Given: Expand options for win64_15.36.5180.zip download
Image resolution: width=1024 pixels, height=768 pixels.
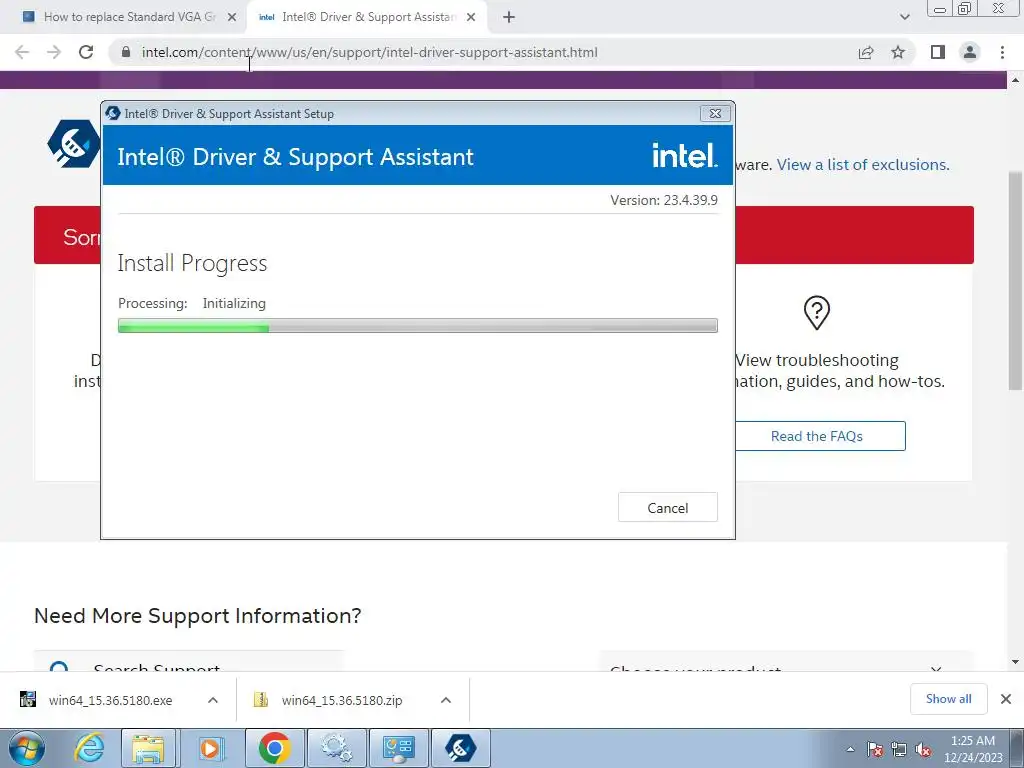Looking at the screenshot, I should pyautogui.click(x=446, y=700).
